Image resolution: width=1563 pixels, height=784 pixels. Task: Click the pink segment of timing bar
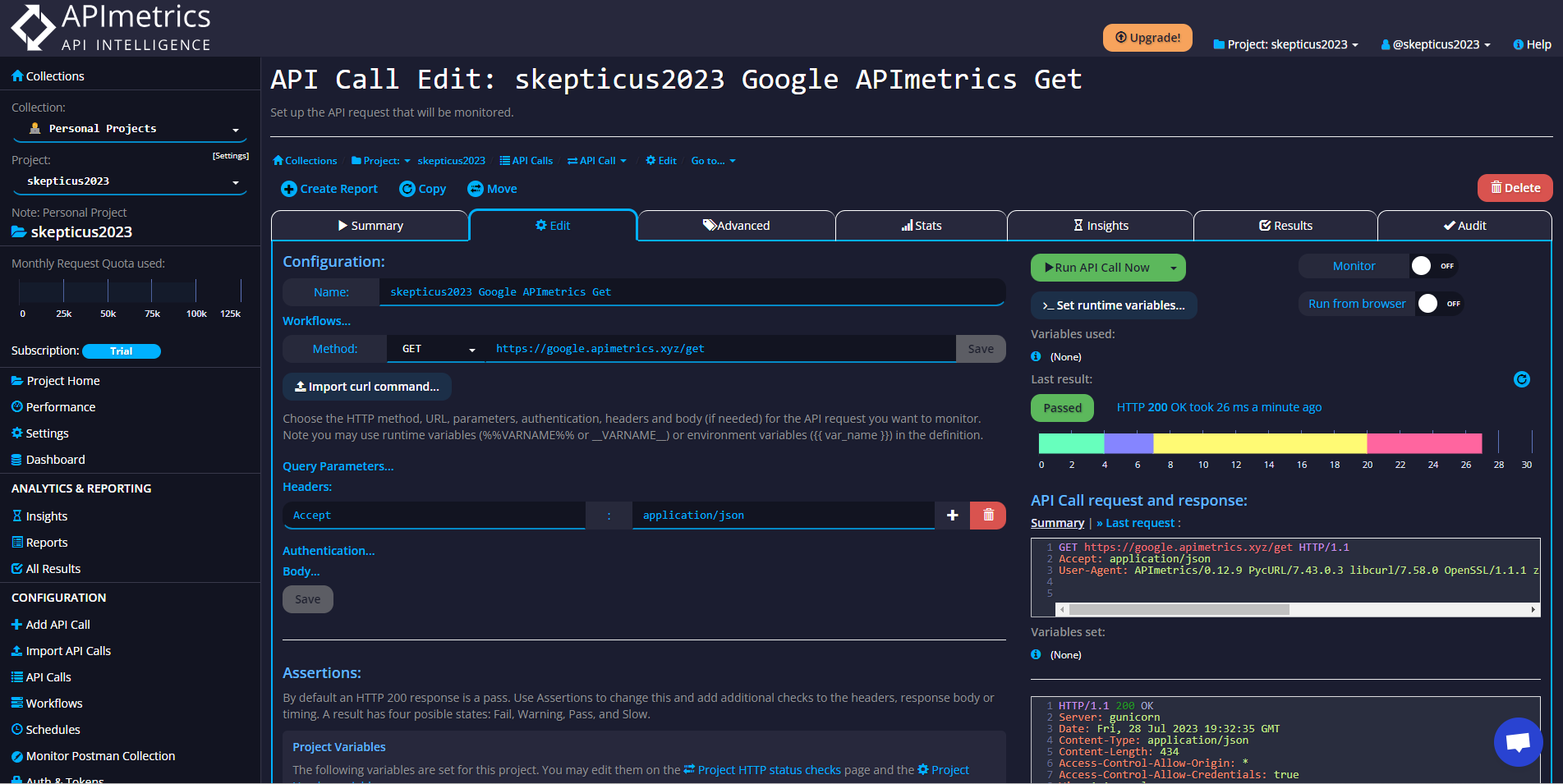click(x=1424, y=443)
